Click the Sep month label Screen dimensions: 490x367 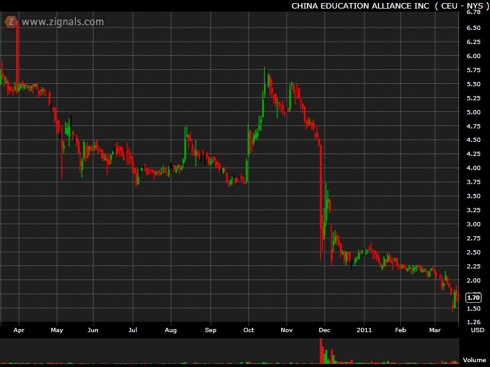click(210, 330)
